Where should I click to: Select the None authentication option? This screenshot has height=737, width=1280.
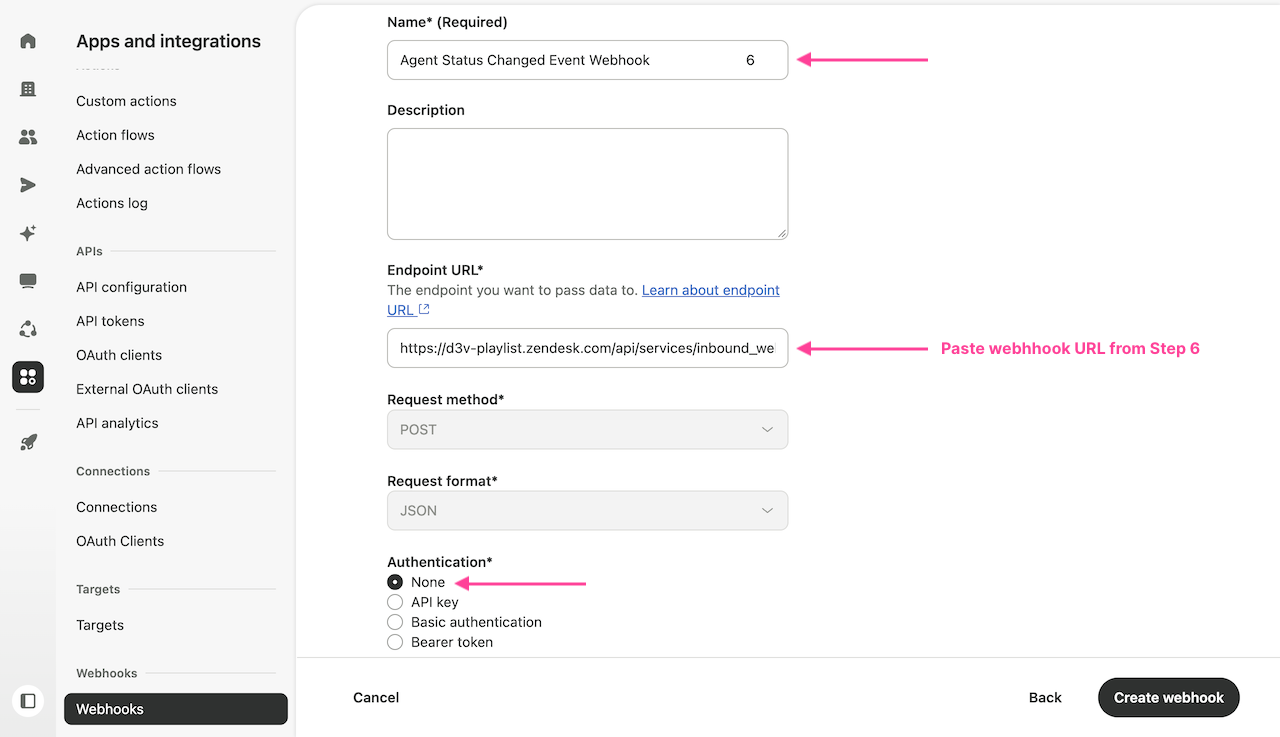395,582
